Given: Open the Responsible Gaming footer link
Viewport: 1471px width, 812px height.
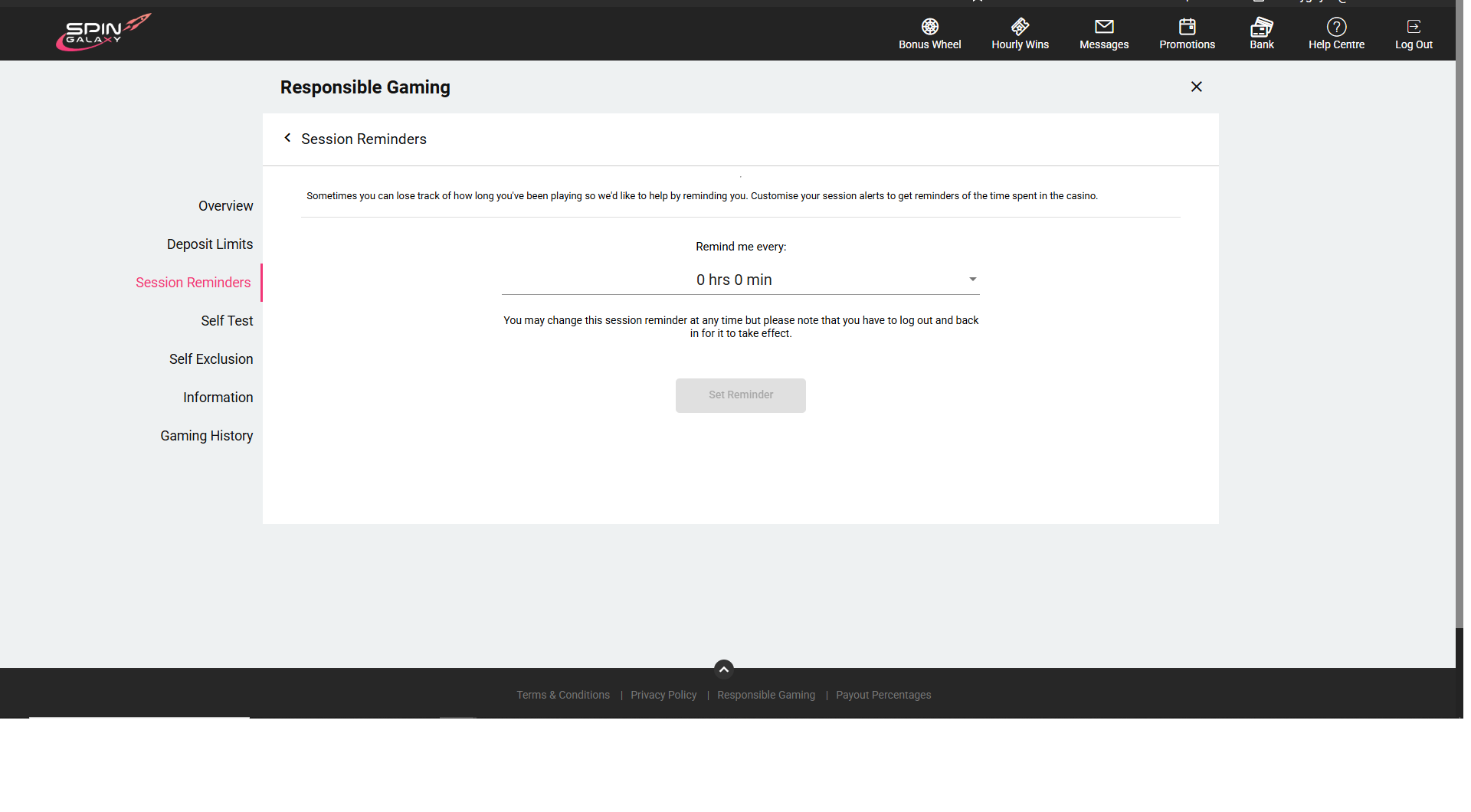Looking at the screenshot, I should tap(766, 695).
